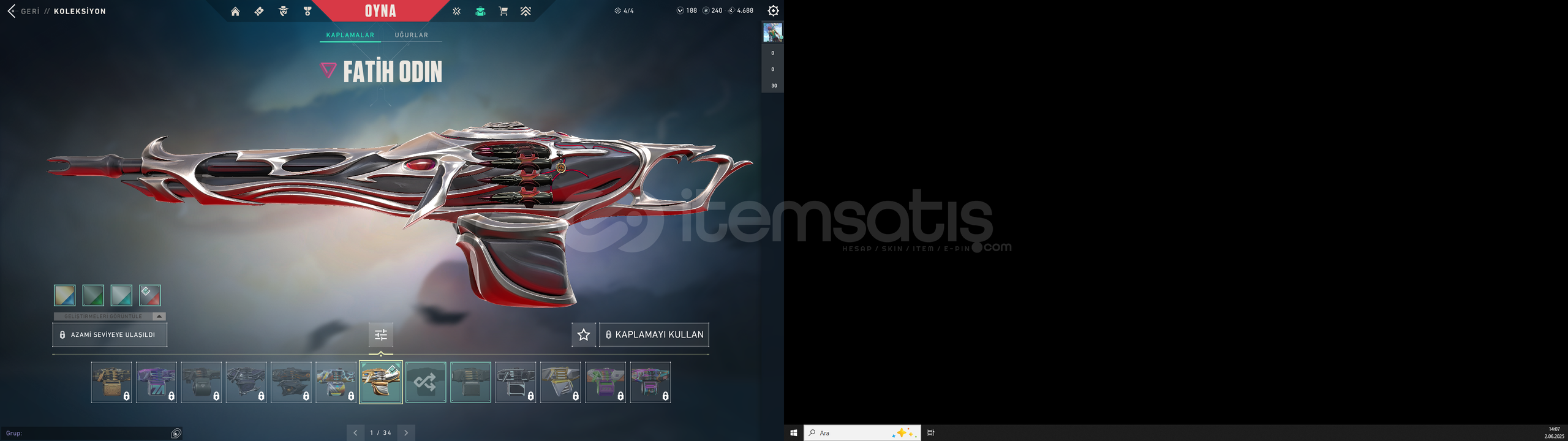The height and width of the screenshot is (441, 1568).
Task: Open the premier chevrons icon
Action: tap(526, 11)
